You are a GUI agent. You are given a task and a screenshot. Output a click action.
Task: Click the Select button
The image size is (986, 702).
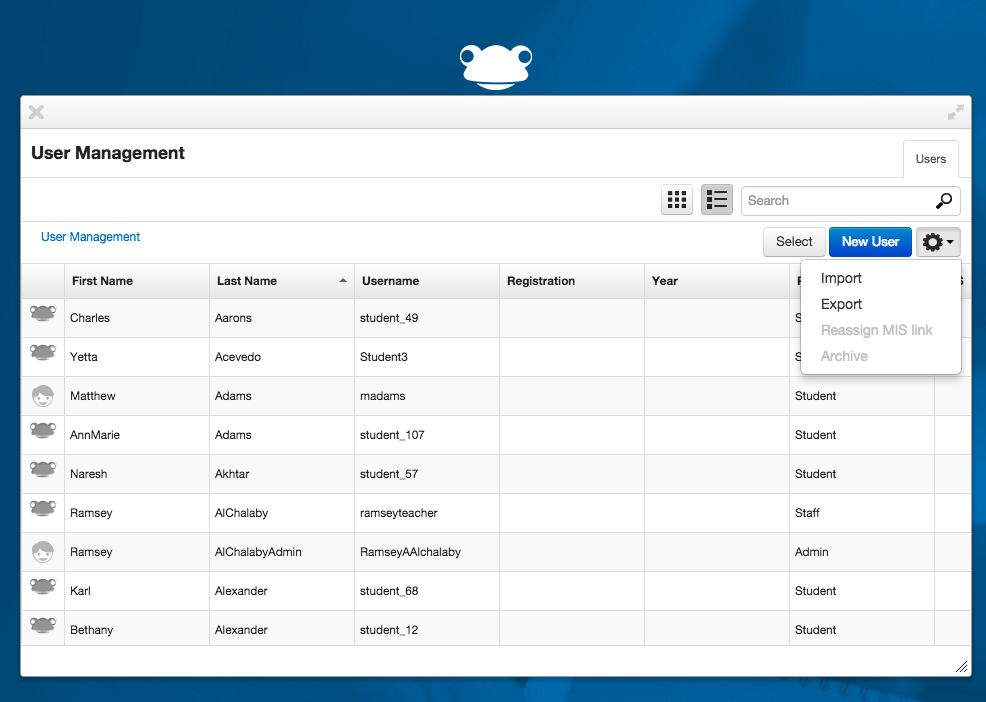794,242
